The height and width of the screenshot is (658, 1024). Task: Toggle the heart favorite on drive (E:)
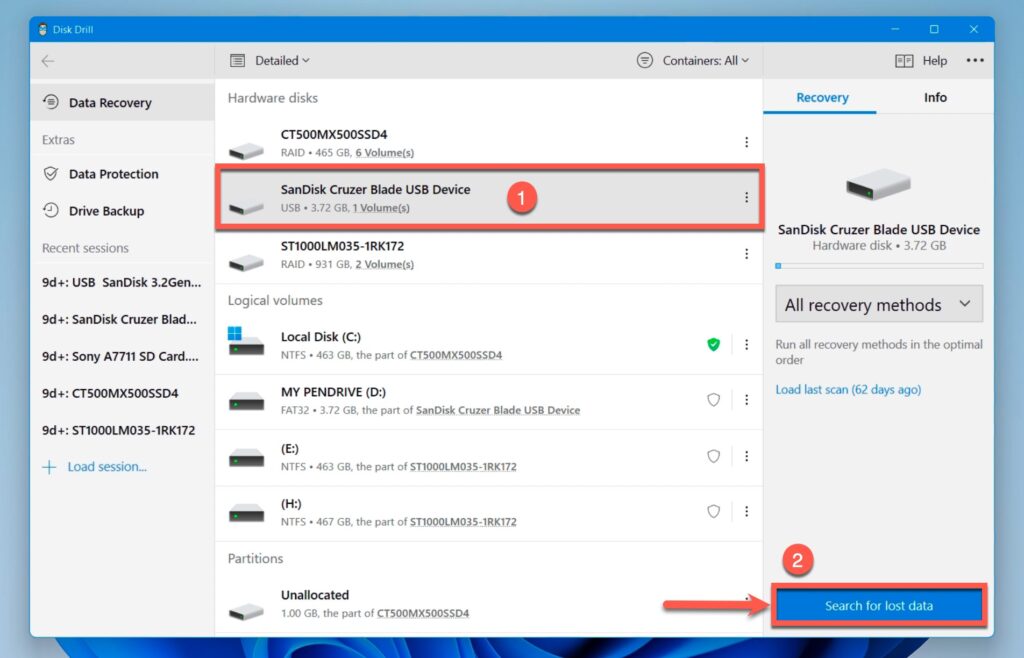pos(713,455)
